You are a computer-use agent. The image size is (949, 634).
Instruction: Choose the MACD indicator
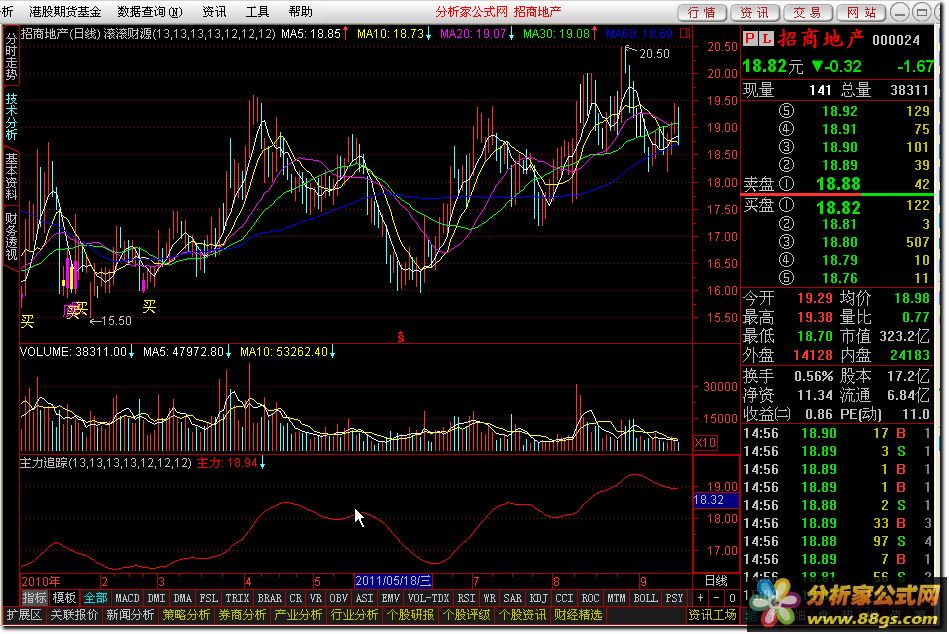[x=127, y=598]
